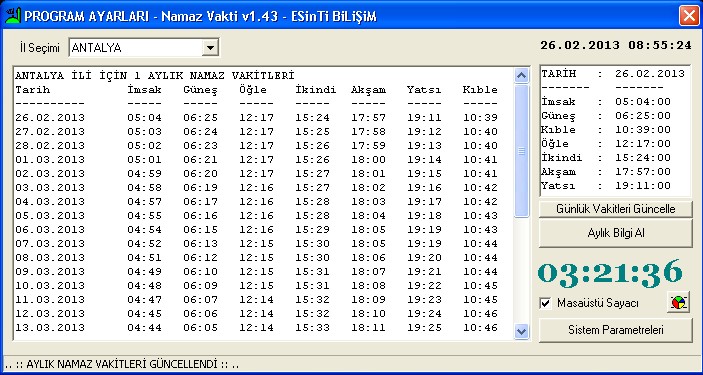Click the mosque app icon in title bar
The width and height of the screenshot is (703, 375).
[x=13, y=16]
